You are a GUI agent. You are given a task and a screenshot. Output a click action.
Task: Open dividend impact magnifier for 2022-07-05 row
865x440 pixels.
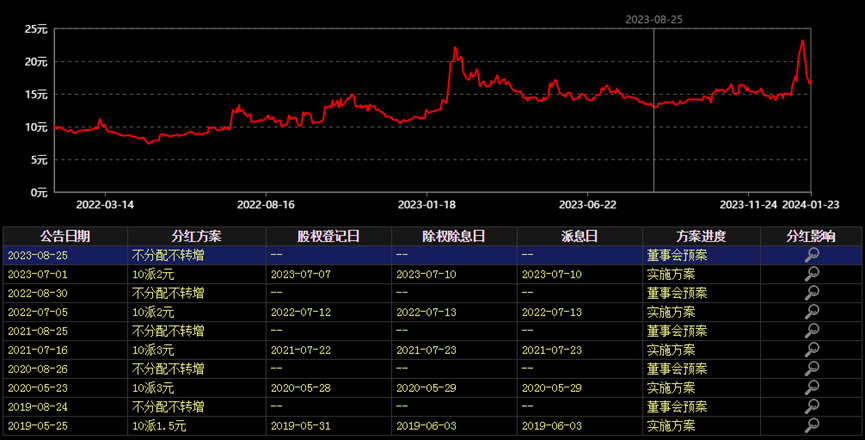tap(811, 312)
